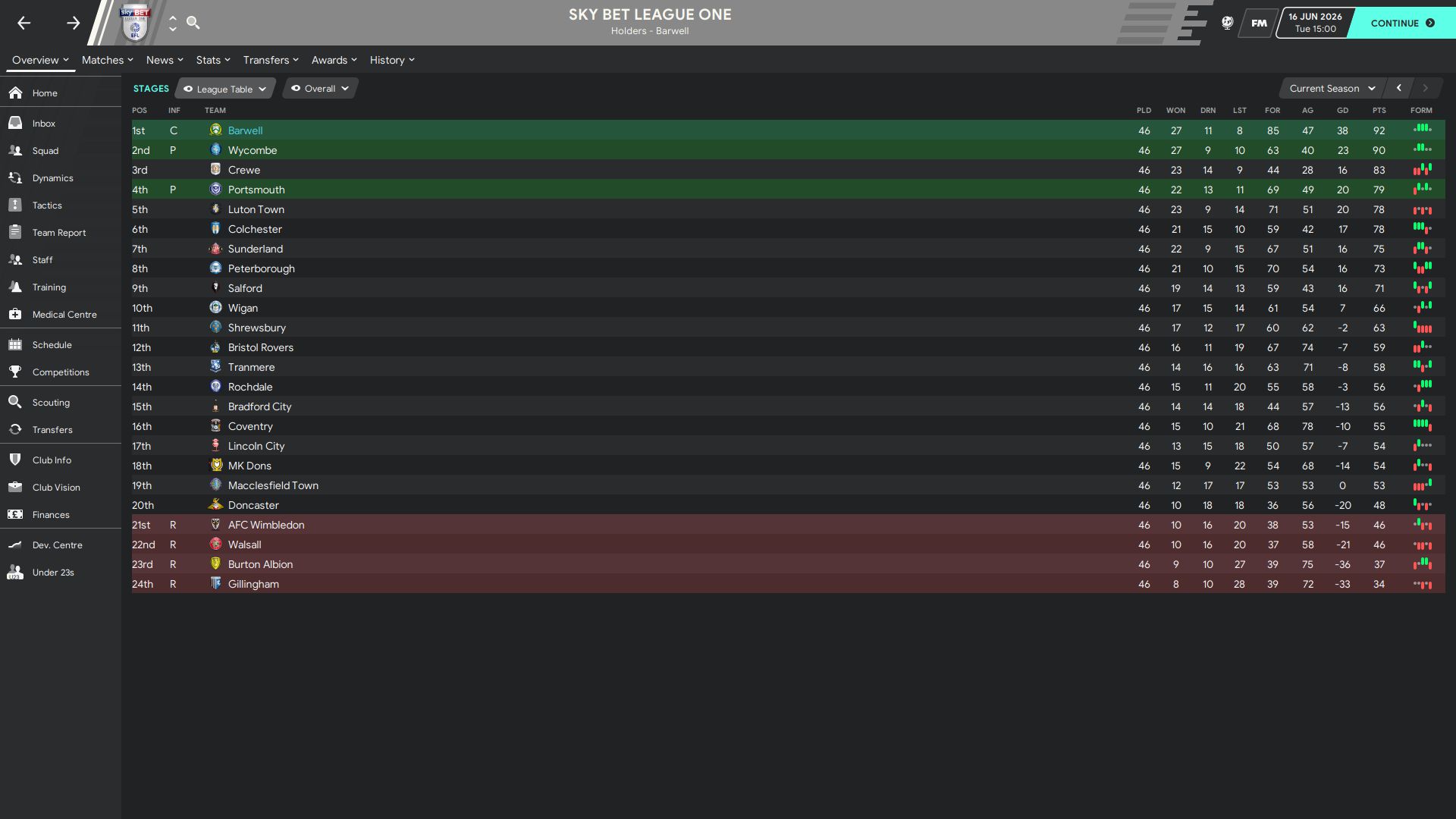The height and width of the screenshot is (819, 1456).
Task: Click the back navigation arrow
Action: (x=24, y=23)
